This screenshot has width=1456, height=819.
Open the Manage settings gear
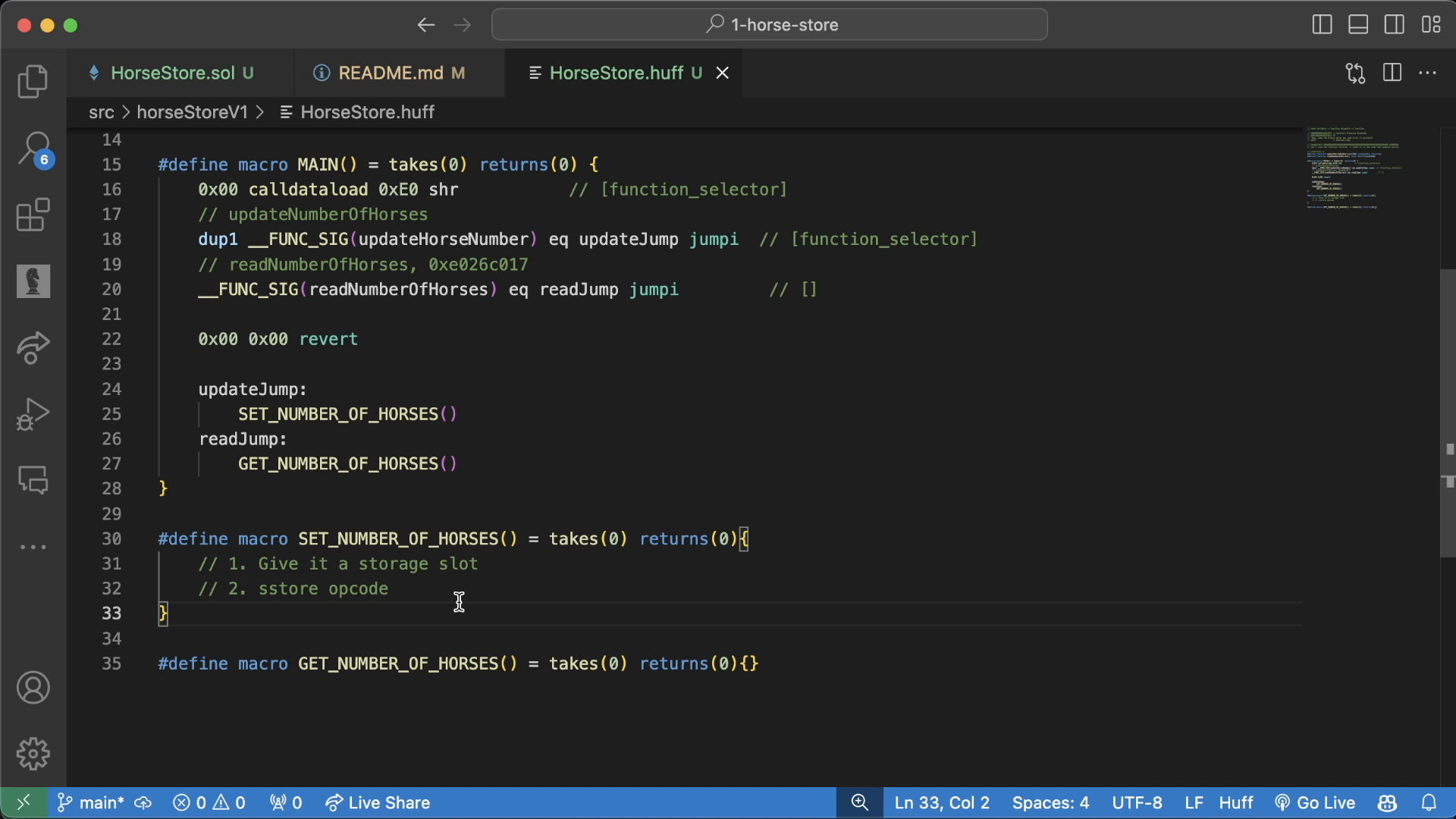[x=33, y=754]
